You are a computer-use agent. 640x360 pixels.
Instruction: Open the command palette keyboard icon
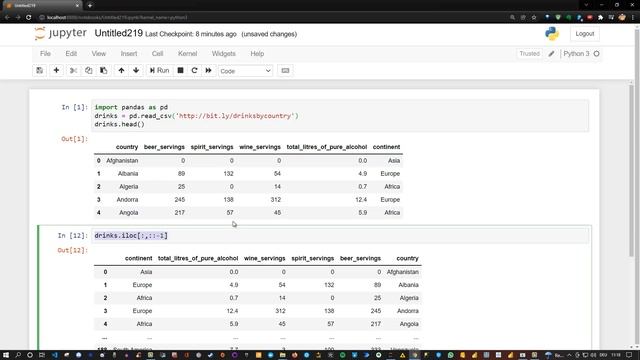[x=285, y=71]
